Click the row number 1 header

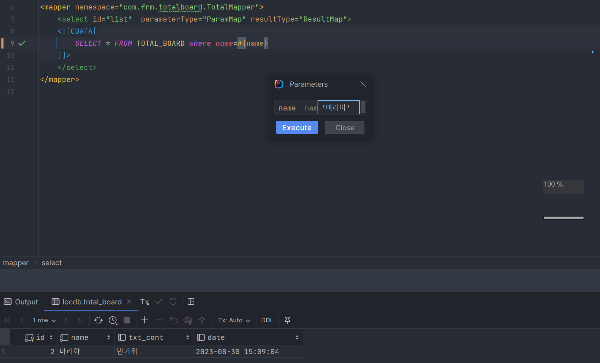click(x=5, y=351)
